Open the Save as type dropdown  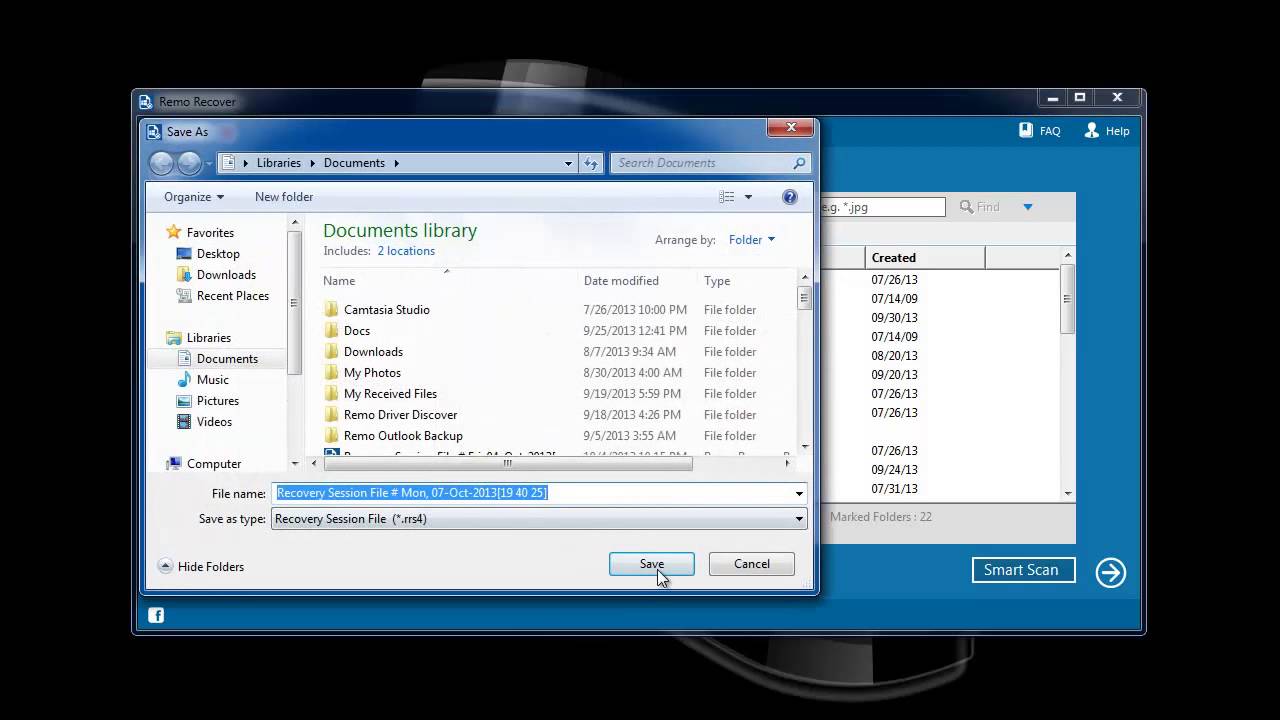click(539, 519)
